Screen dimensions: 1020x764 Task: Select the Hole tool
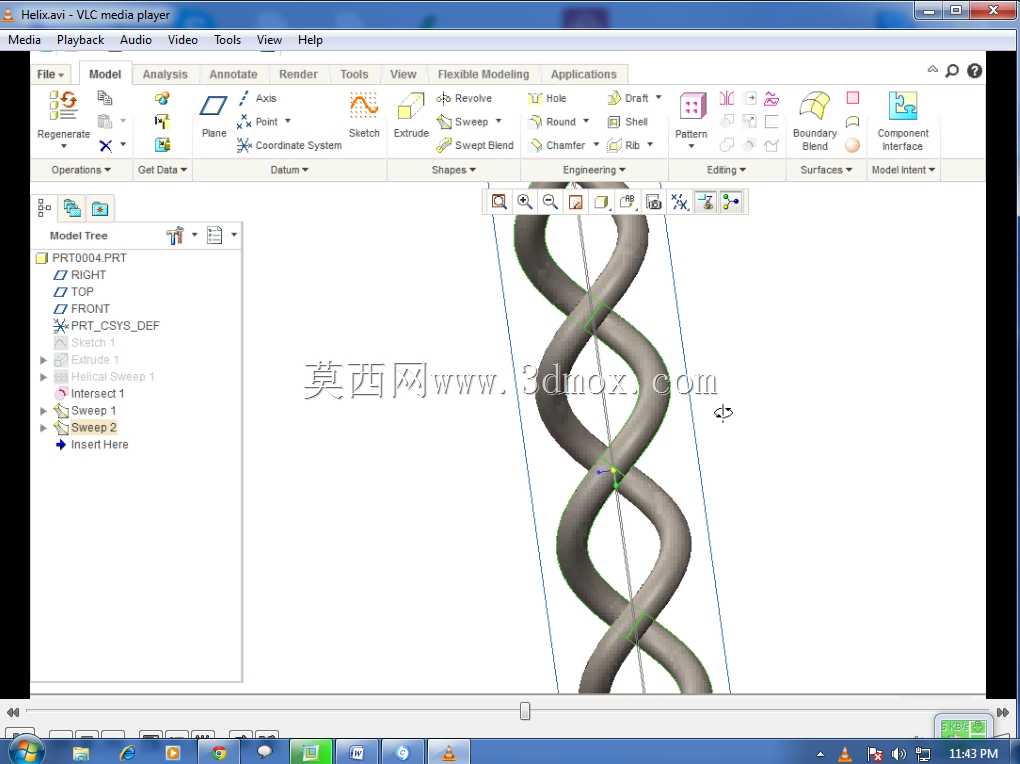click(x=547, y=98)
